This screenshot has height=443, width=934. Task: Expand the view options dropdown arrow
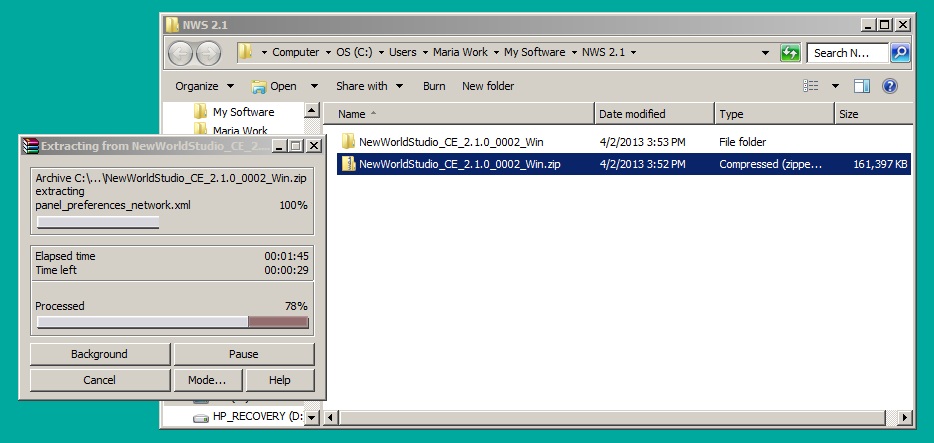click(835, 86)
